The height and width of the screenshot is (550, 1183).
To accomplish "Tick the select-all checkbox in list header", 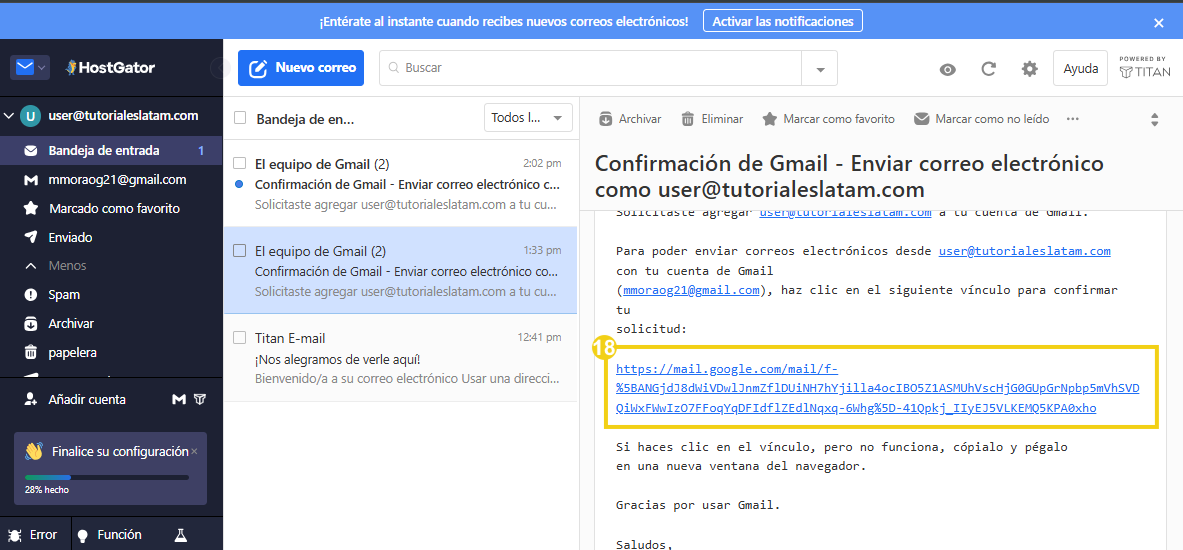I will pyautogui.click(x=240, y=118).
